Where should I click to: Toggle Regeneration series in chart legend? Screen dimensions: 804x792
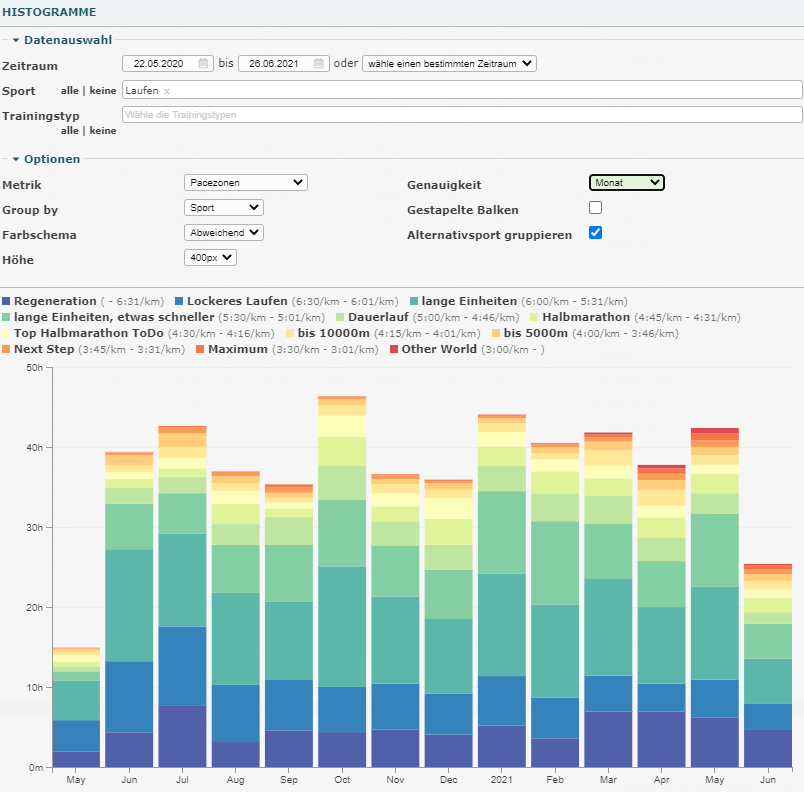[x=54, y=301]
